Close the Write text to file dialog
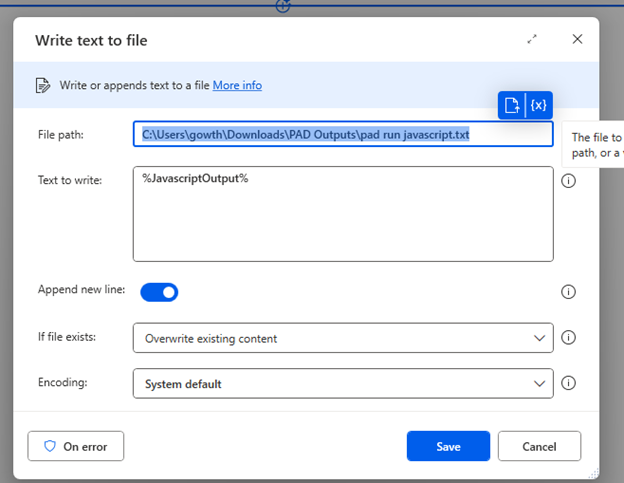 (x=577, y=39)
